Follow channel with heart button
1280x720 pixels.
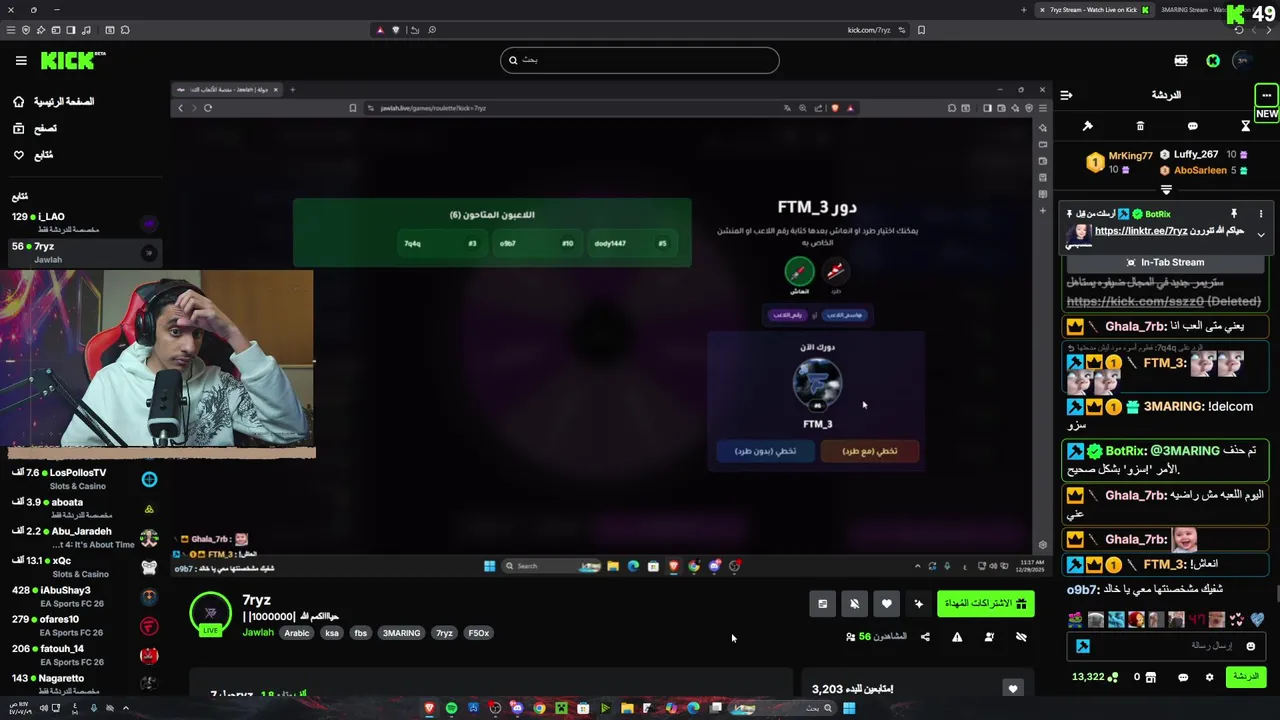887,603
